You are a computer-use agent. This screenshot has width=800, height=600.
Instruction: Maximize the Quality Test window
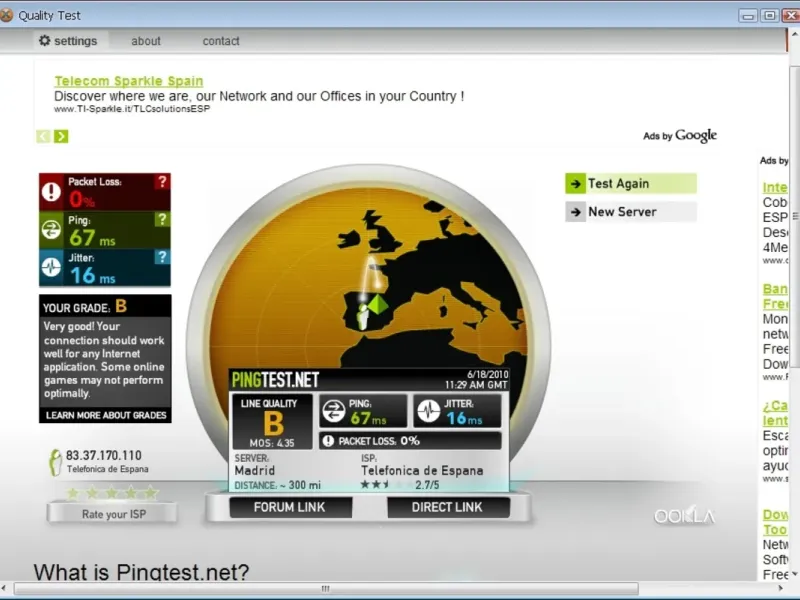coord(770,15)
